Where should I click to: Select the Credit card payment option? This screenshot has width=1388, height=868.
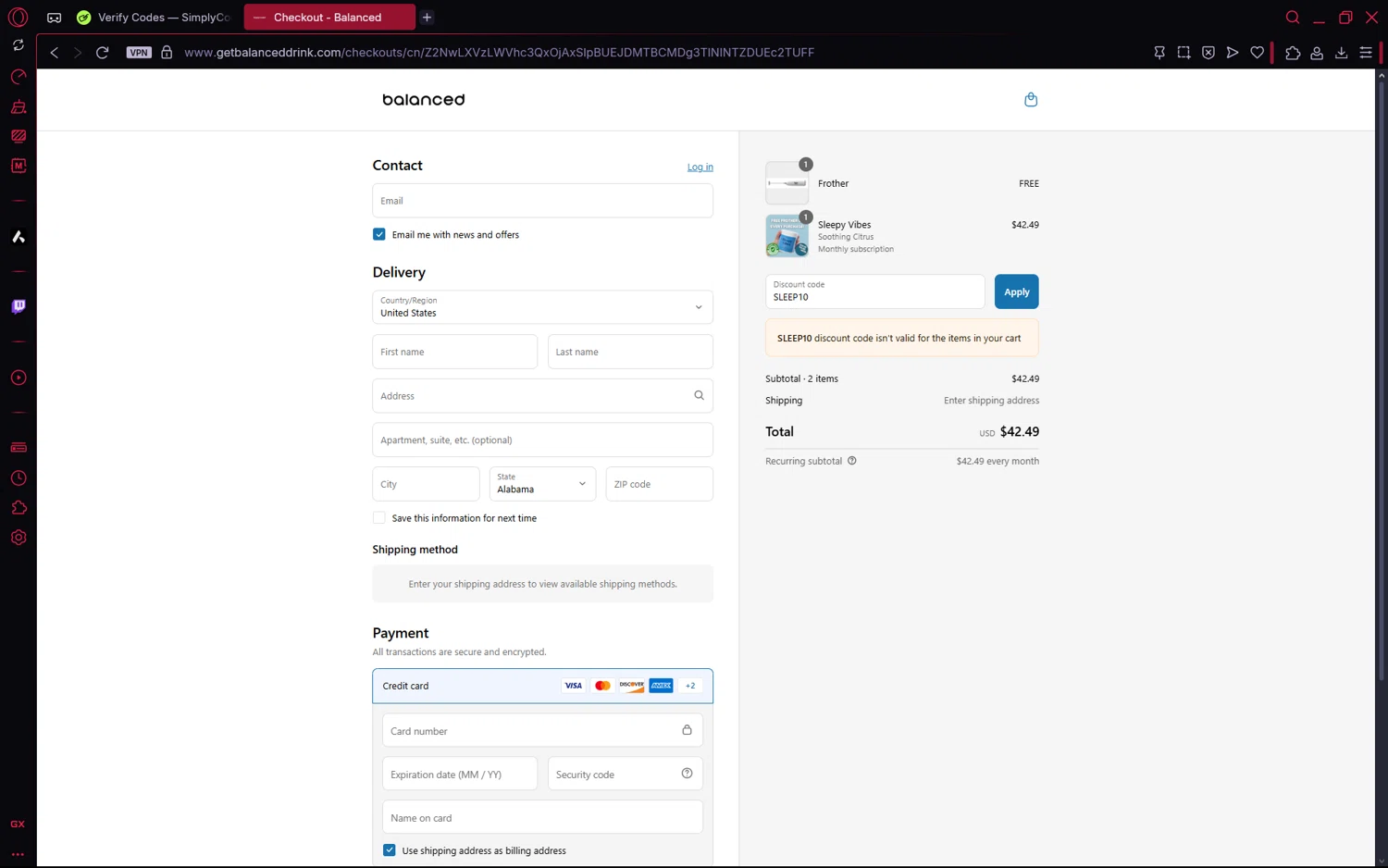542,686
